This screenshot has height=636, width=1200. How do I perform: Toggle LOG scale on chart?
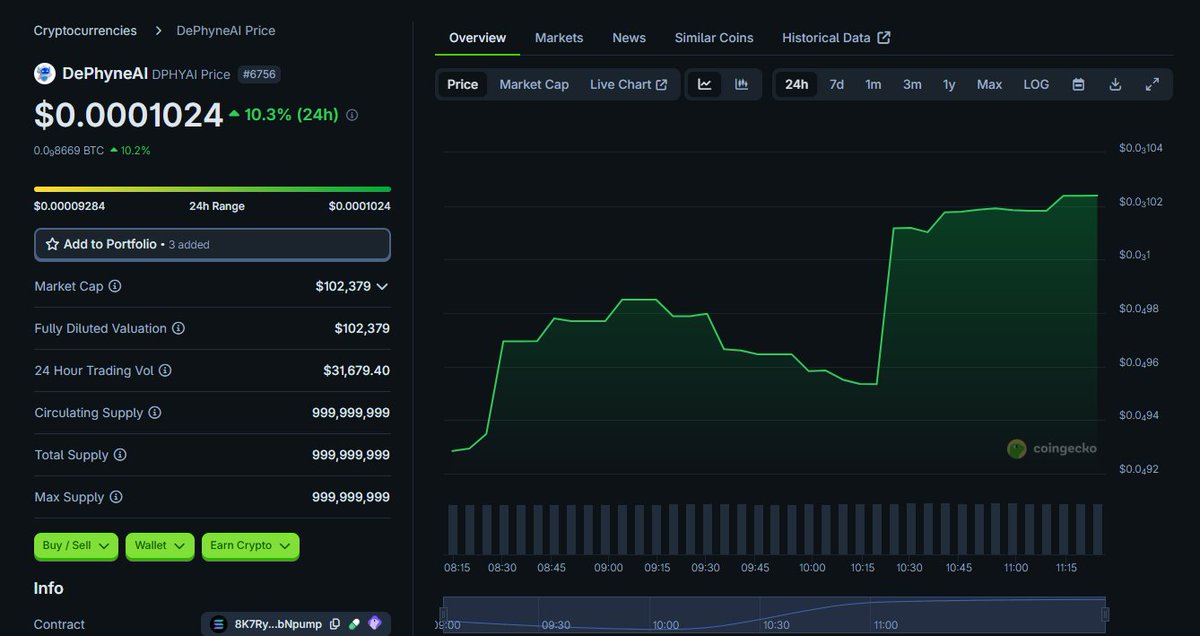point(1036,84)
